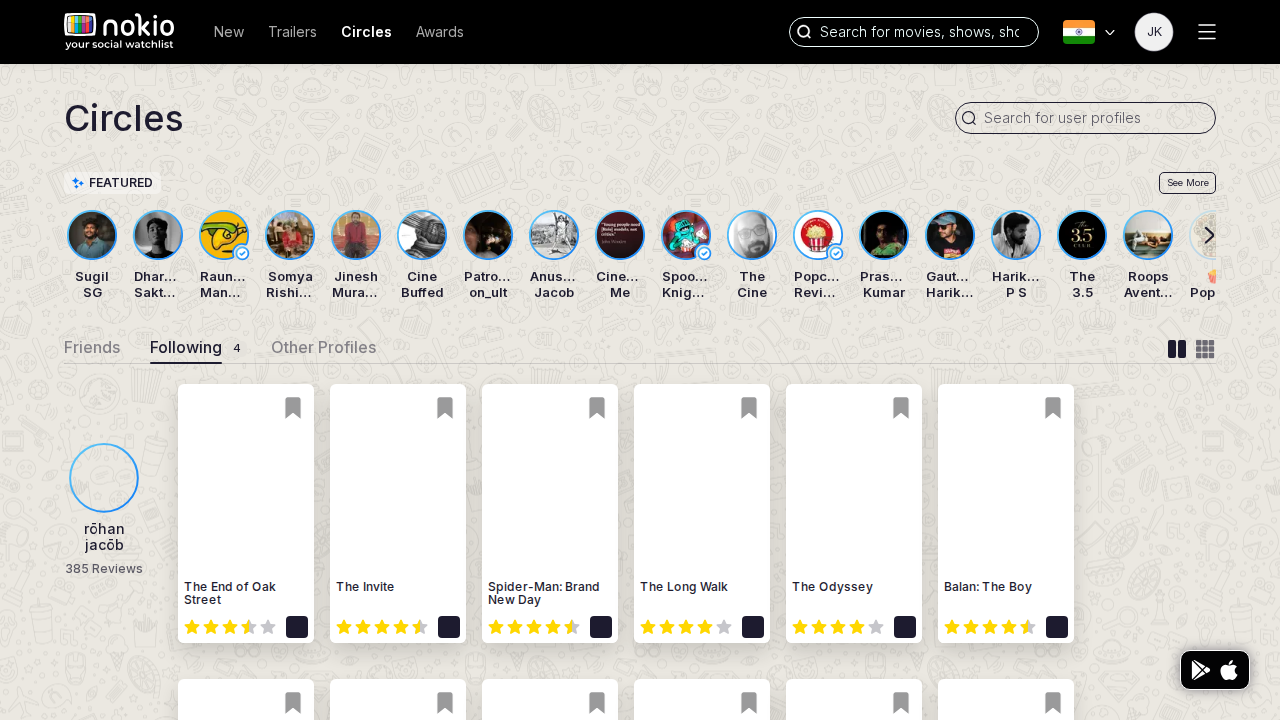Open Spider-Man: Brand New Day title
The height and width of the screenshot is (720, 1280).
click(x=543, y=593)
